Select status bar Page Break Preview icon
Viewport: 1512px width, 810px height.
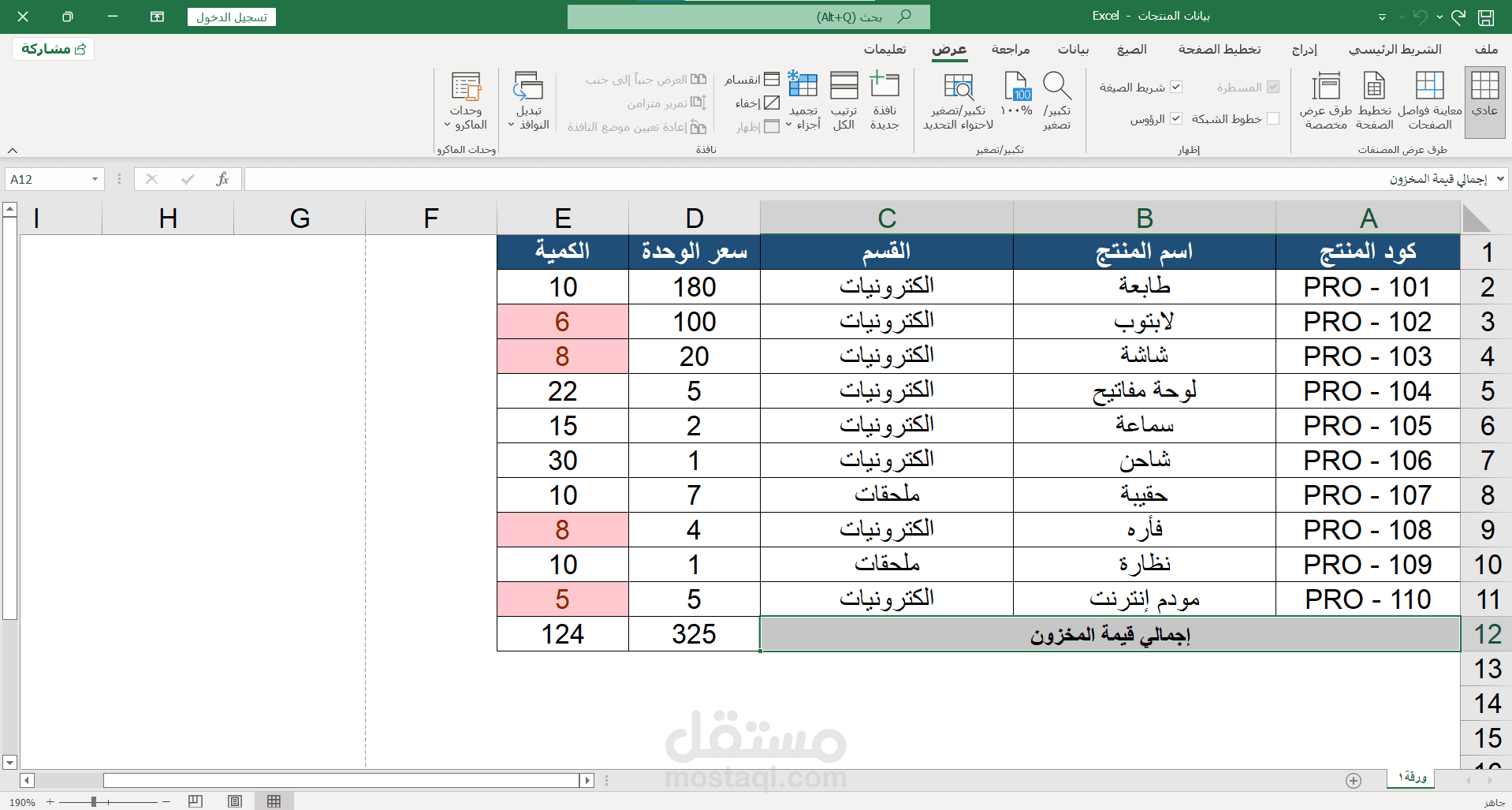point(196,801)
